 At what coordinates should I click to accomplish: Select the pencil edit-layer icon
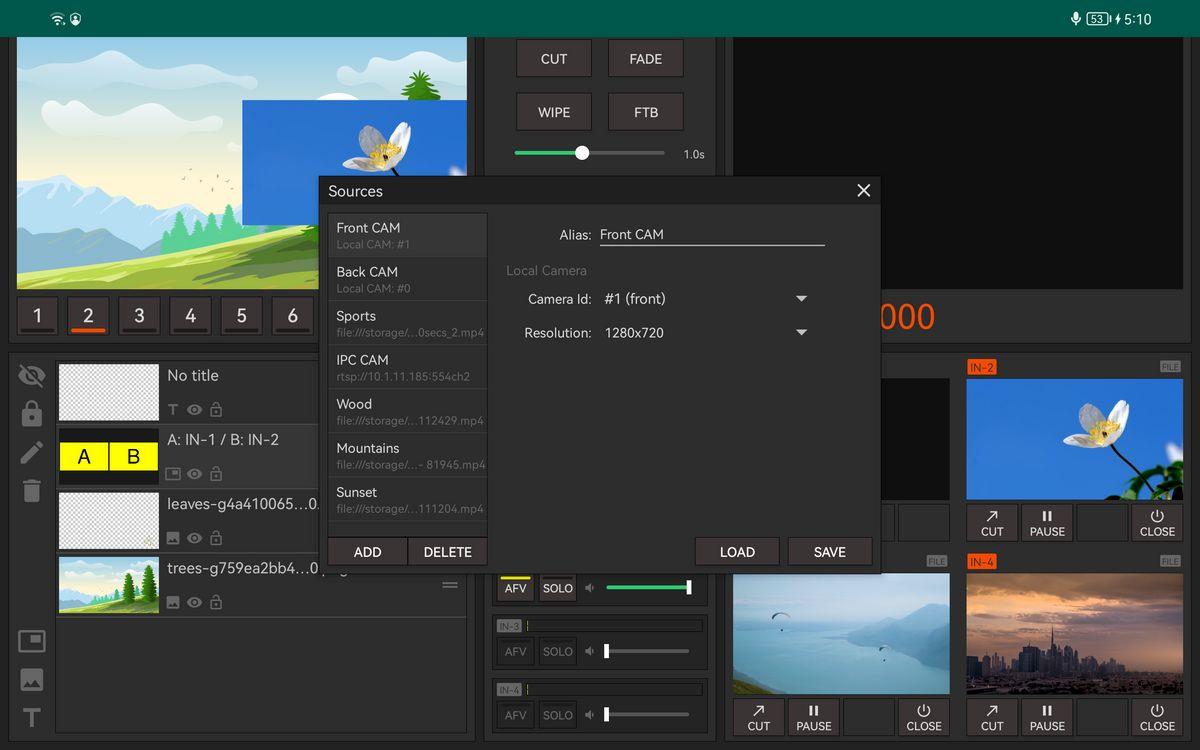[32, 452]
